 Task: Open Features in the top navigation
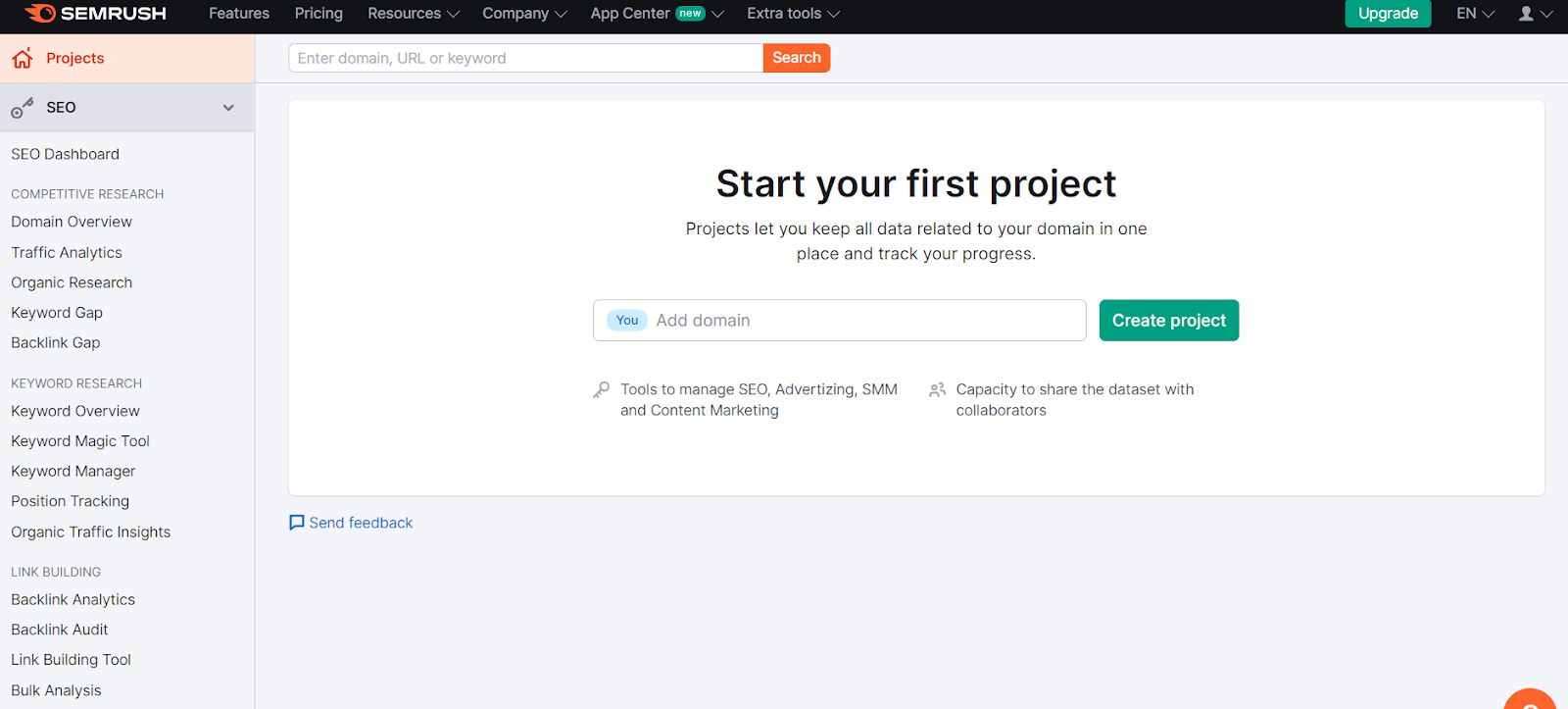(239, 14)
